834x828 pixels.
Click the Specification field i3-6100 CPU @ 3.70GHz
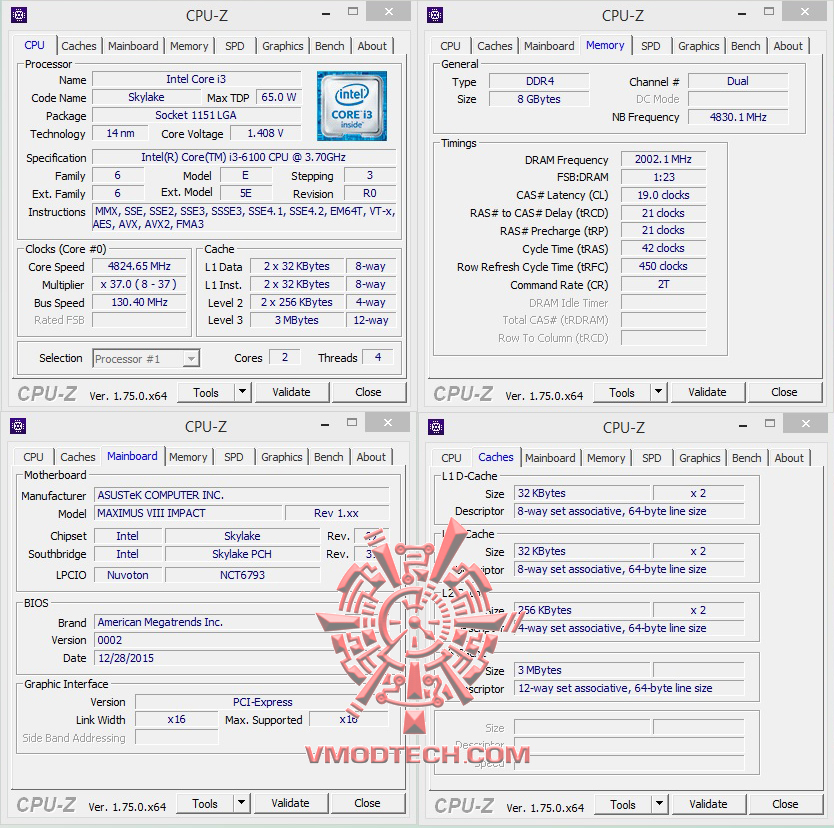point(244,157)
